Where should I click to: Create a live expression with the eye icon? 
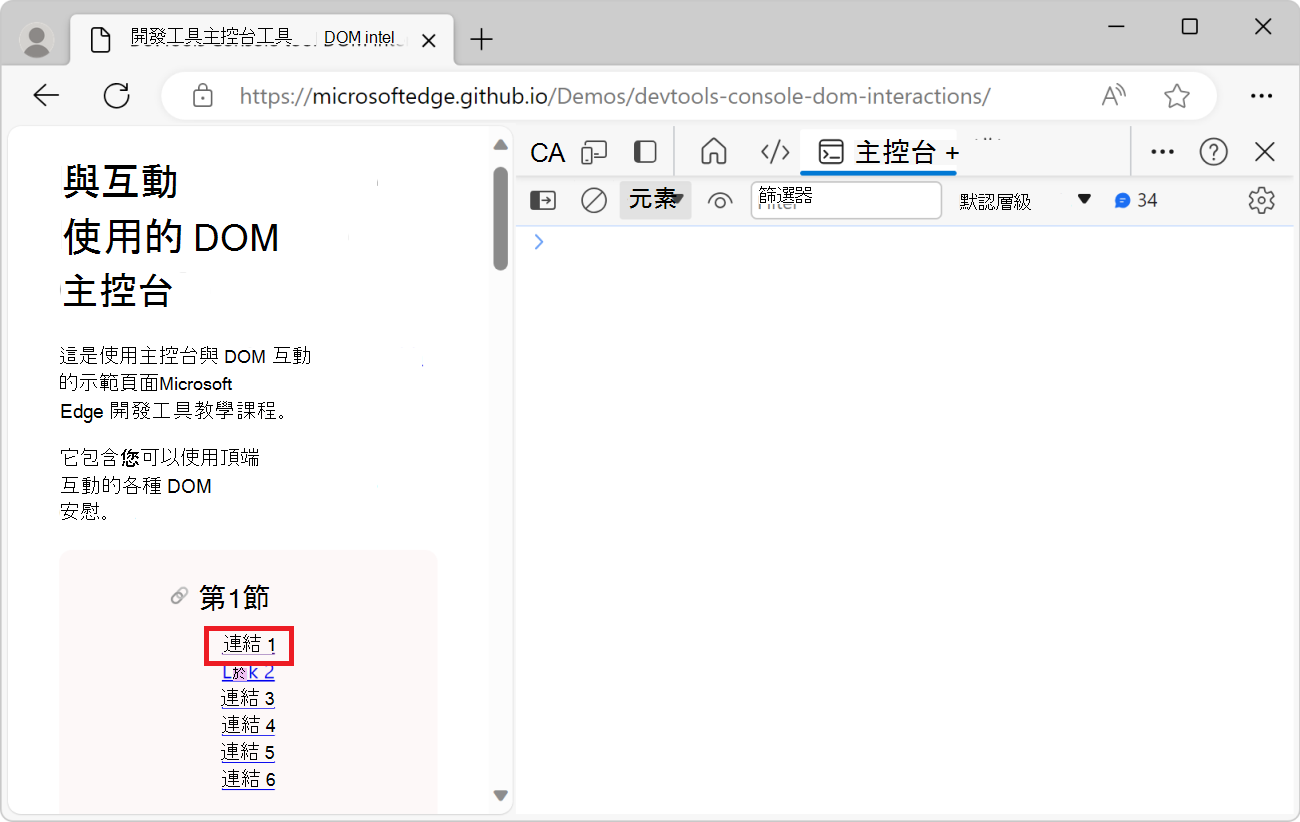[719, 201]
